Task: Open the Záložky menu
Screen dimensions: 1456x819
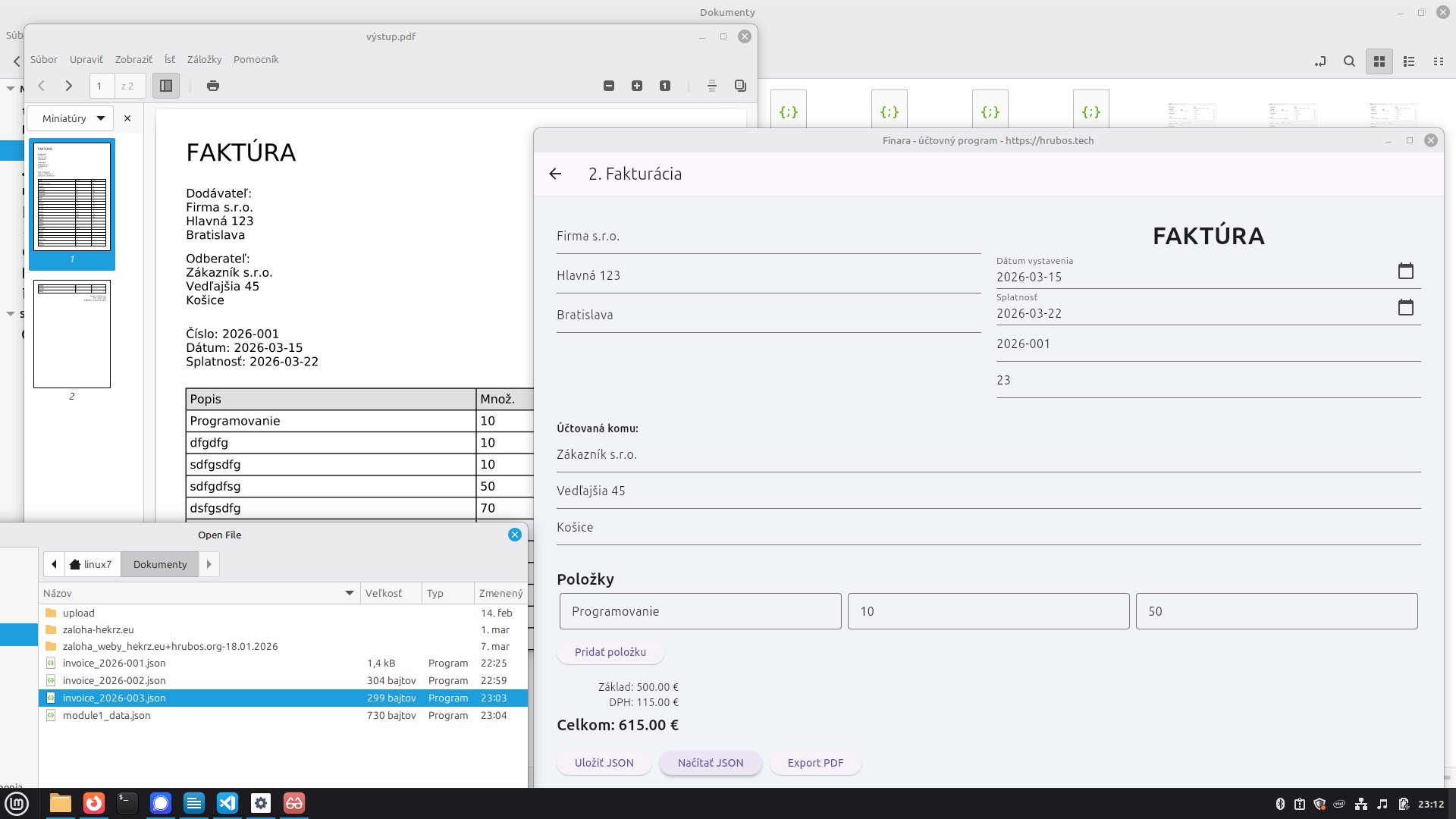Action: [x=204, y=59]
